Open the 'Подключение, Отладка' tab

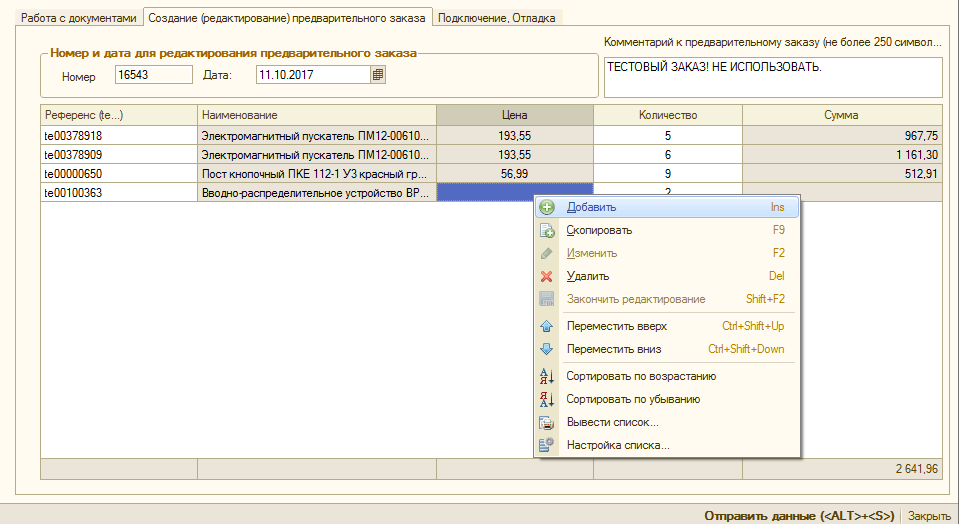point(499,17)
